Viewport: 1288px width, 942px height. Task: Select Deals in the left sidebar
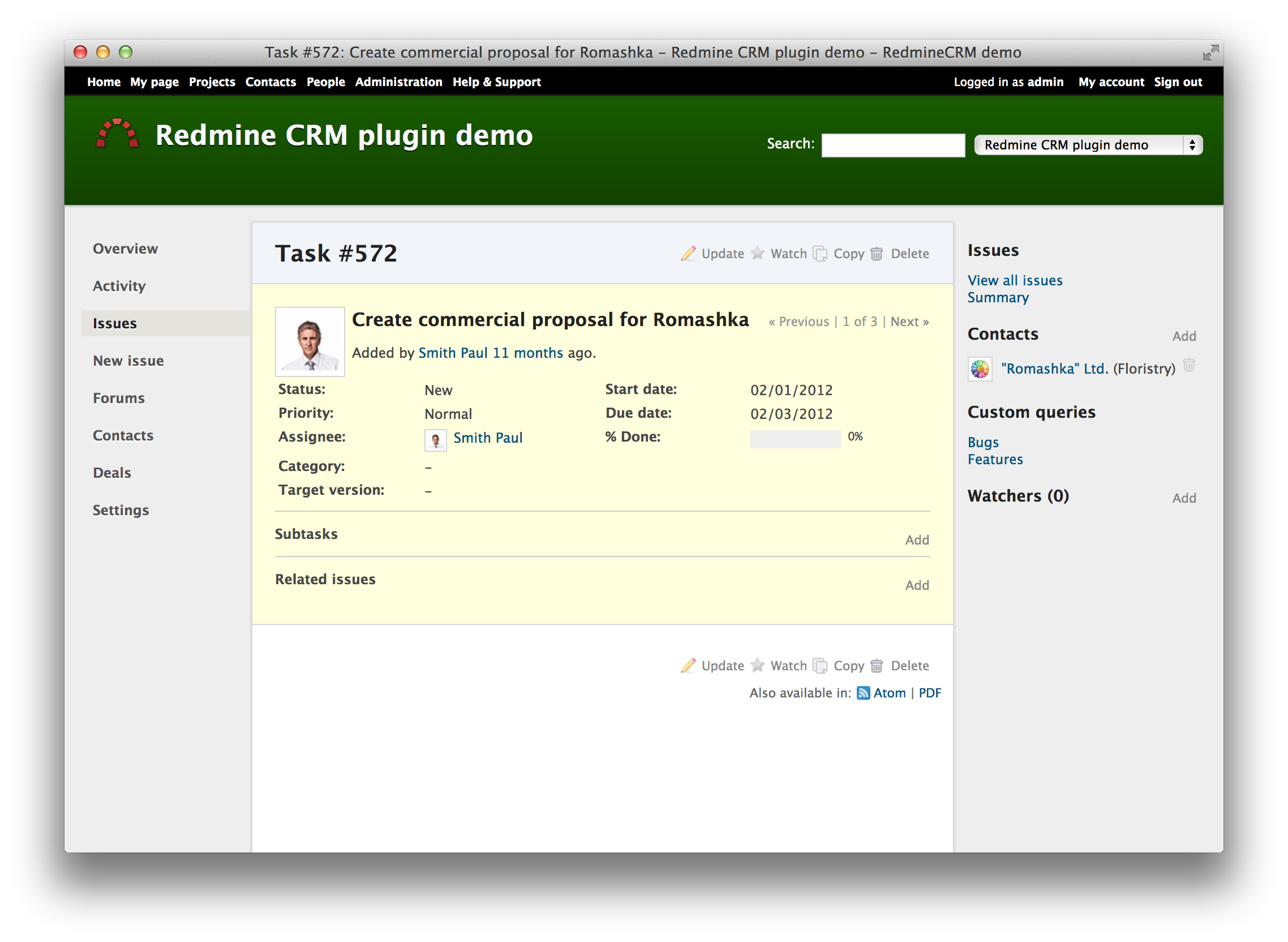click(x=111, y=473)
